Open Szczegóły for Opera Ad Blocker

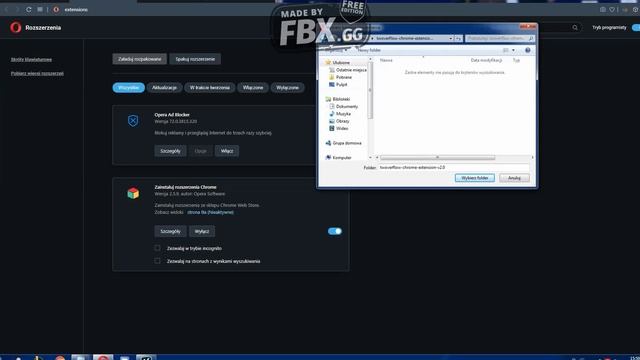(x=170, y=151)
